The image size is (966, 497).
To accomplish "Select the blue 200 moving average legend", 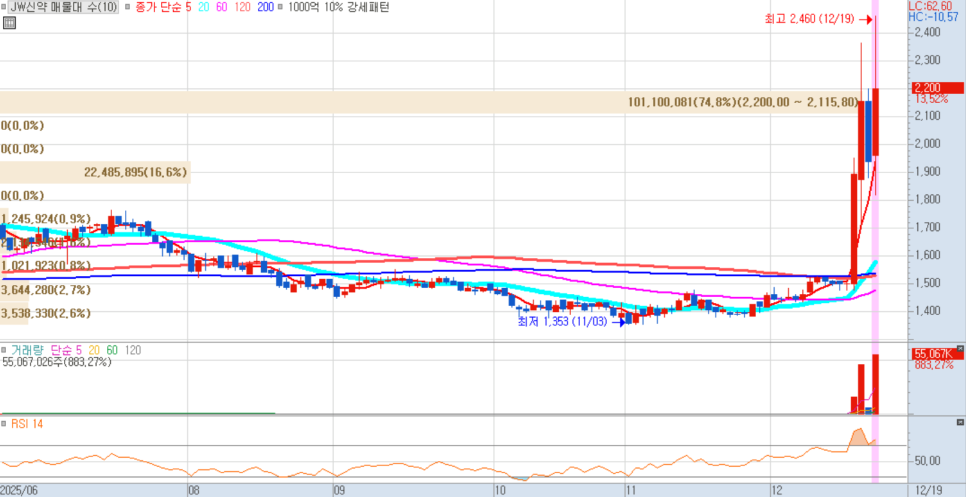I will pos(264,7).
